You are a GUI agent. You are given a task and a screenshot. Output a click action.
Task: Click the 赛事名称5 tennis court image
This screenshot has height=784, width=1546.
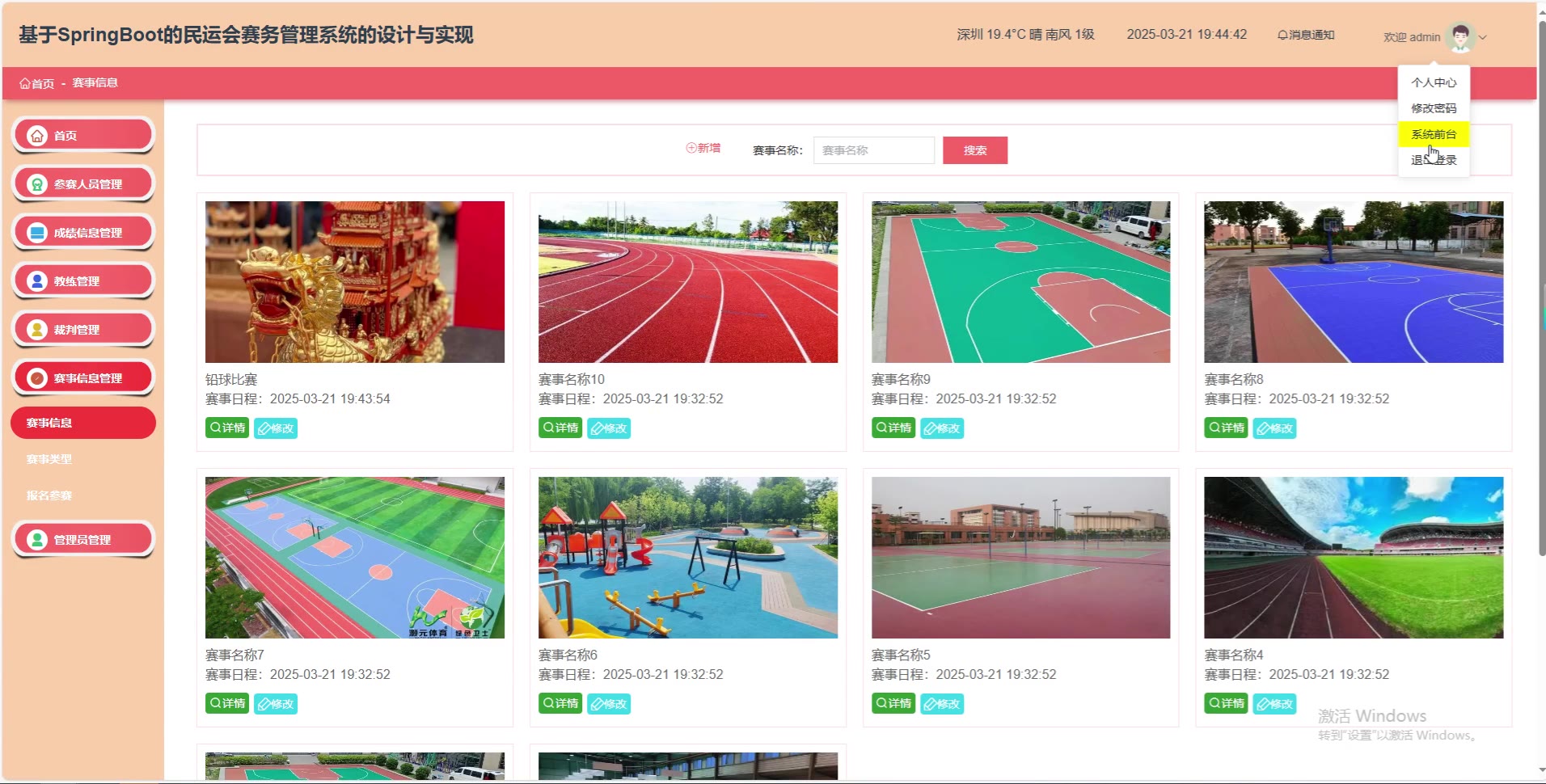tap(1020, 558)
